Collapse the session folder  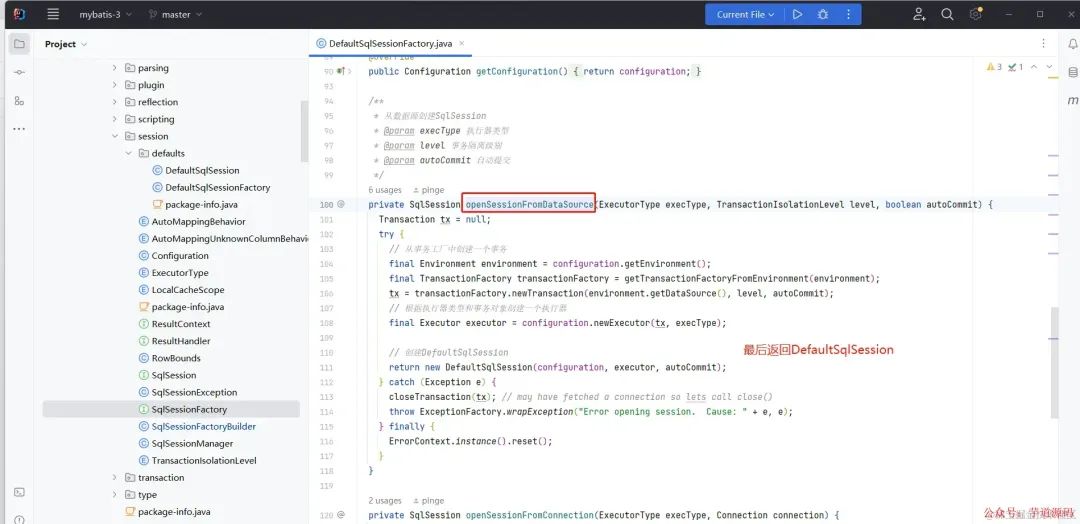click(114, 136)
